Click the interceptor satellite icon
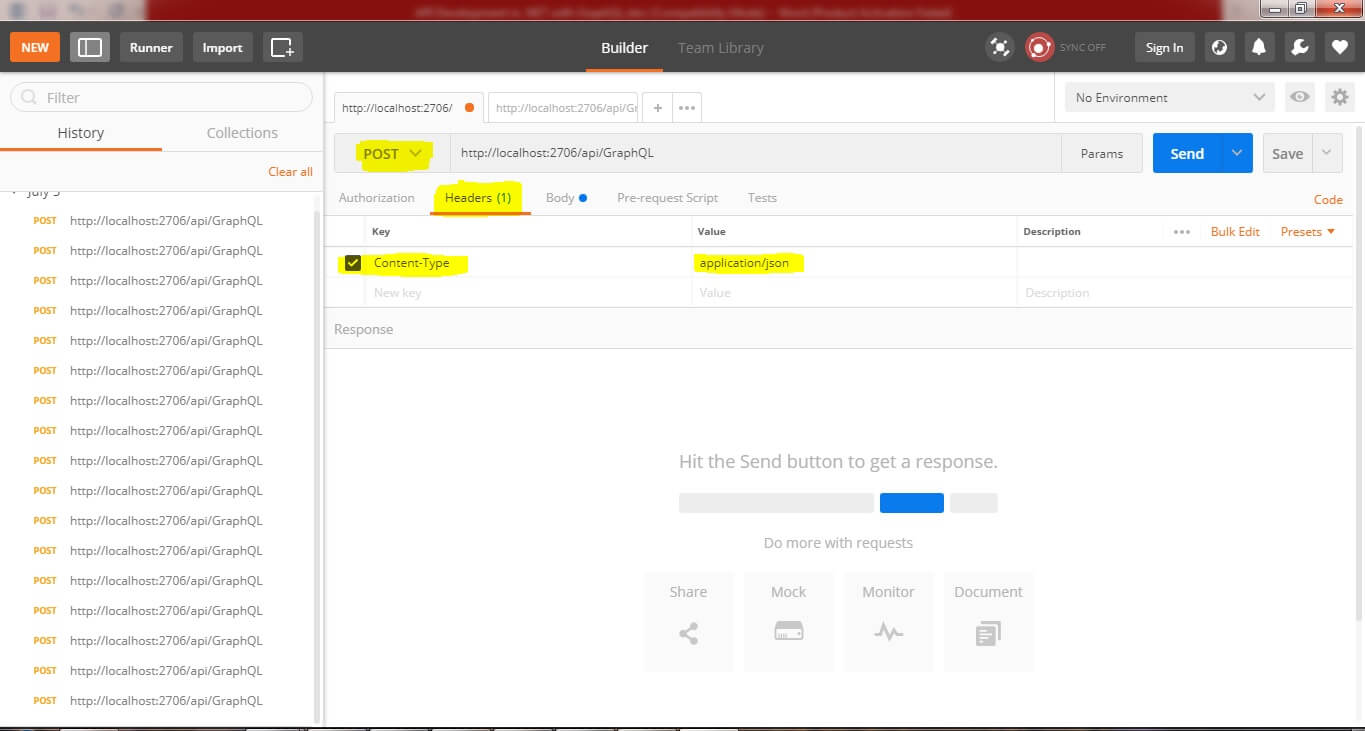The image size is (1365, 731). click(x=998, y=47)
